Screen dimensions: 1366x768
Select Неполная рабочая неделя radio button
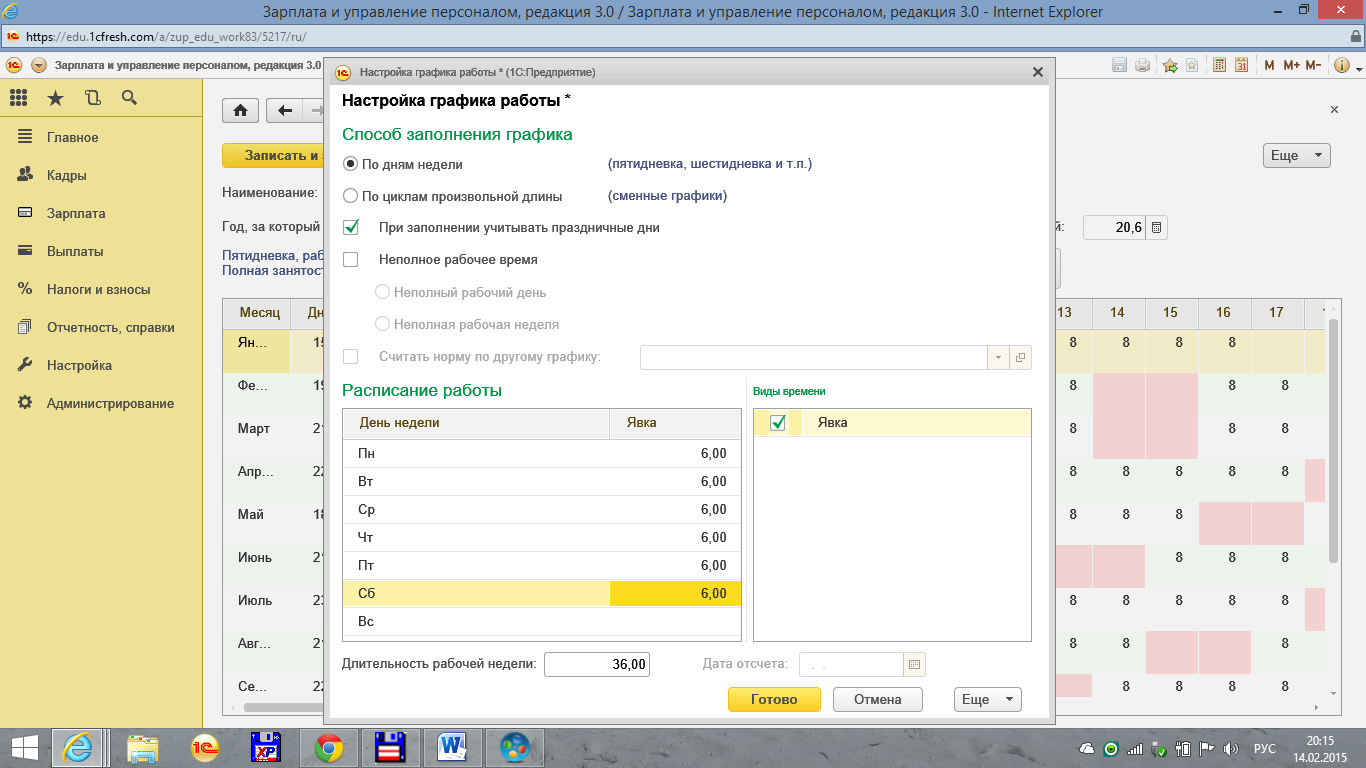tap(382, 324)
